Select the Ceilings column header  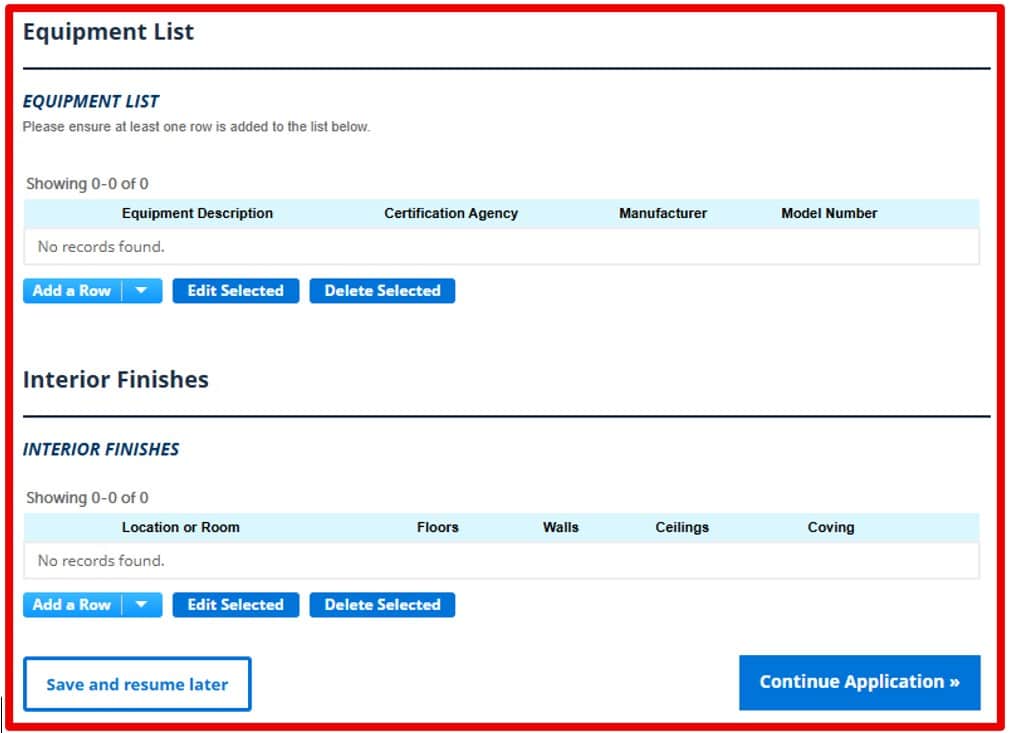[682, 527]
